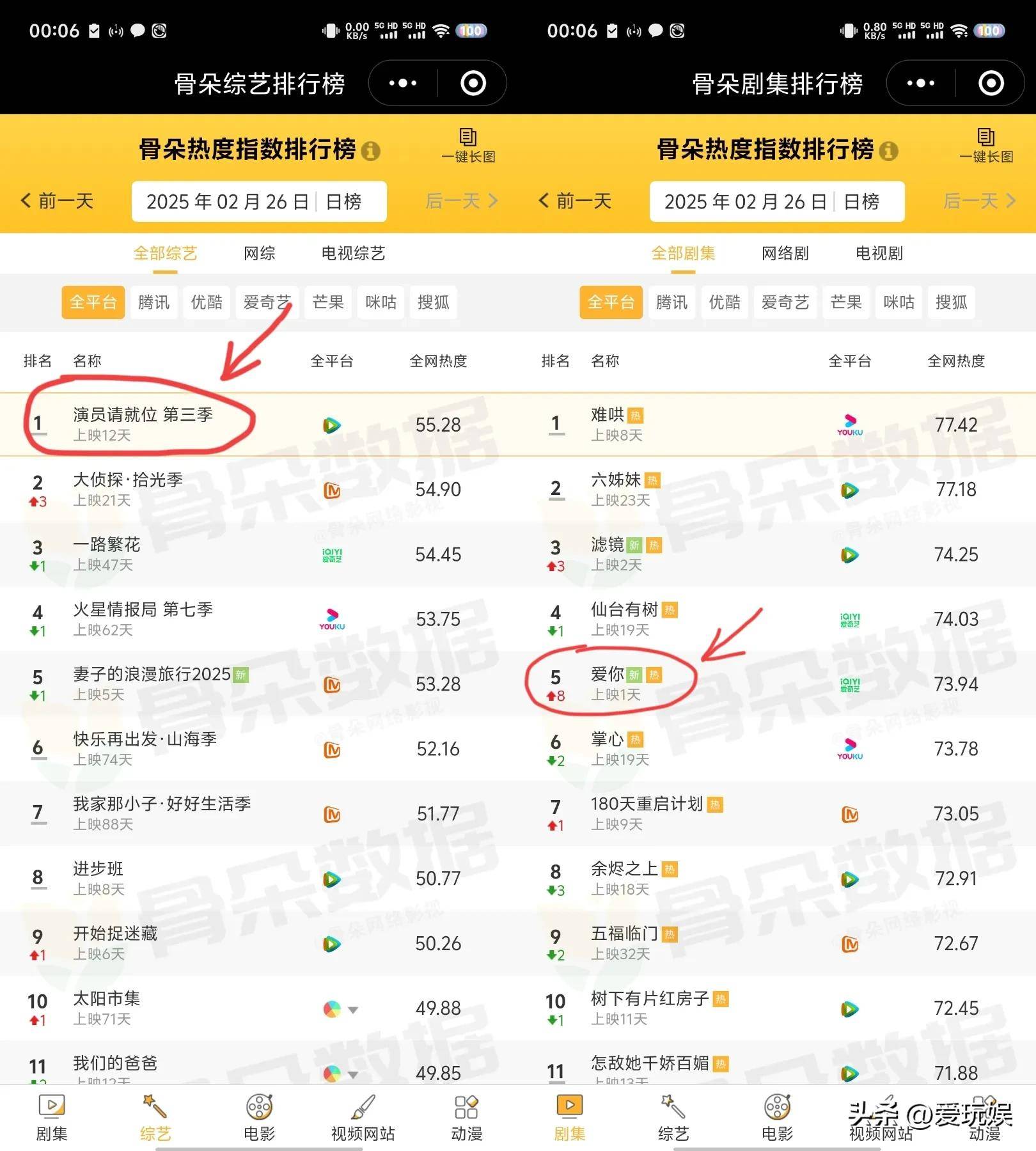The width and height of the screenshot is (1036, 1151).
Task: Filter 综艺 ranking by 优酷
Action: [x=207, y=302]
